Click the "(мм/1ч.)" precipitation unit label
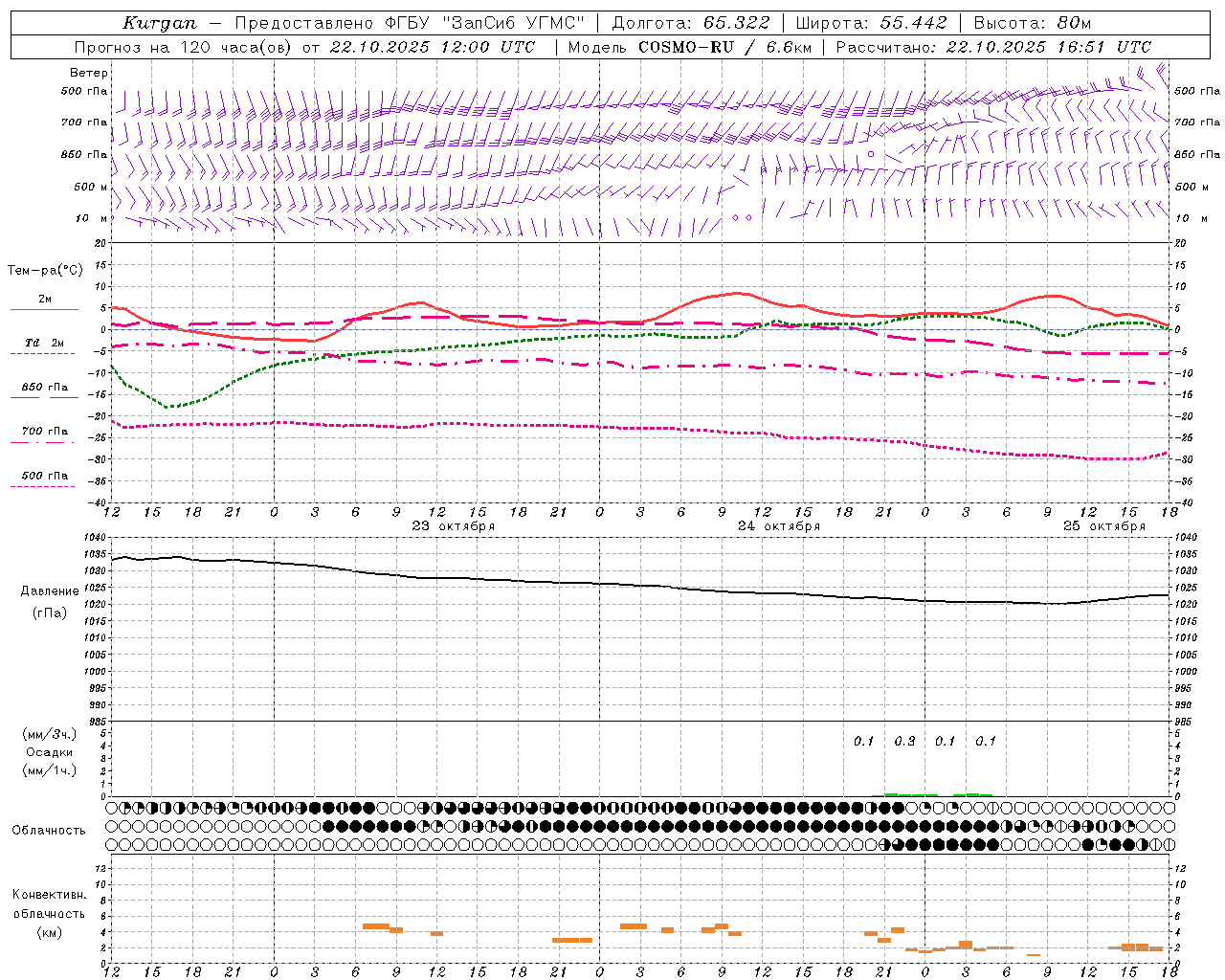The height and width of the screenshot is (980, 1225). tap(50, 770)
